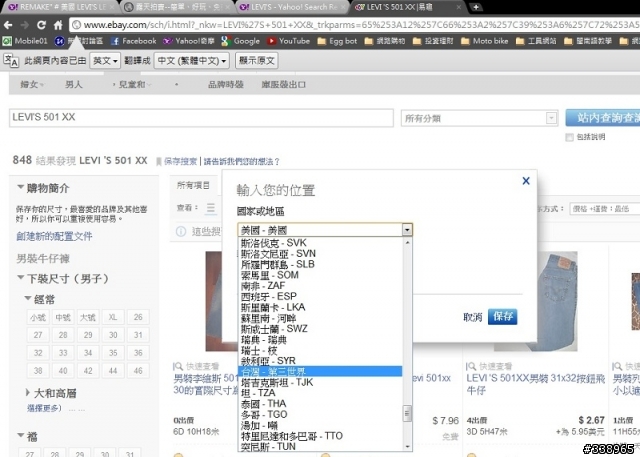Select waist size 38 filter box

[38, 370]
